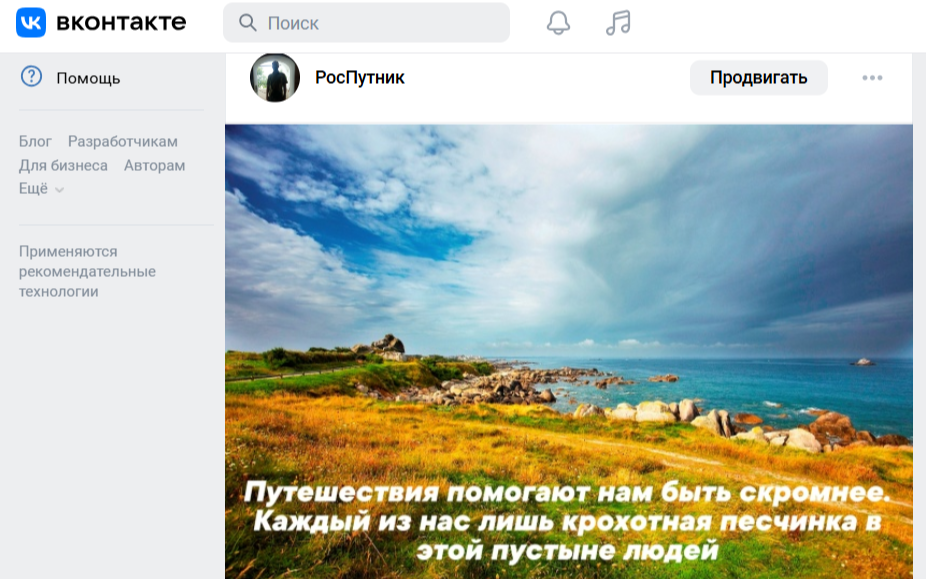Click the question mark help icon
The height and width of the screenshot is (579, 926).
[x=32, y=77]
